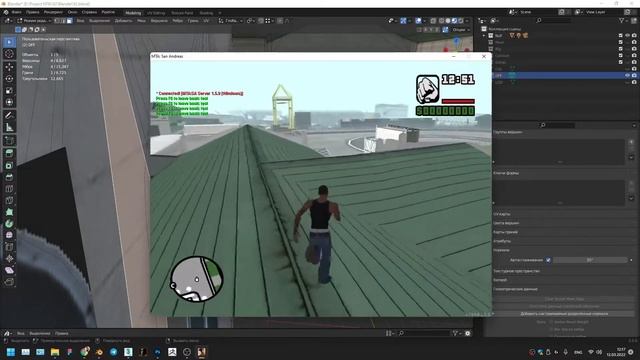
Task: Switch to the UV Editing workspace tab
Action: tap(156, 13)
